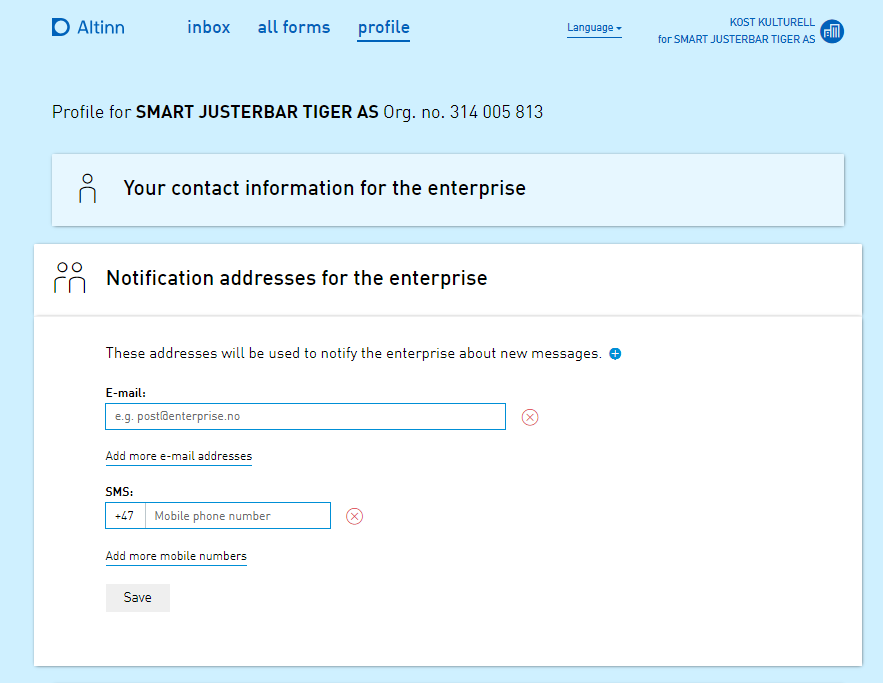
Task: Click Add more mobile numbers link
Action: click(x=176, y=556)
